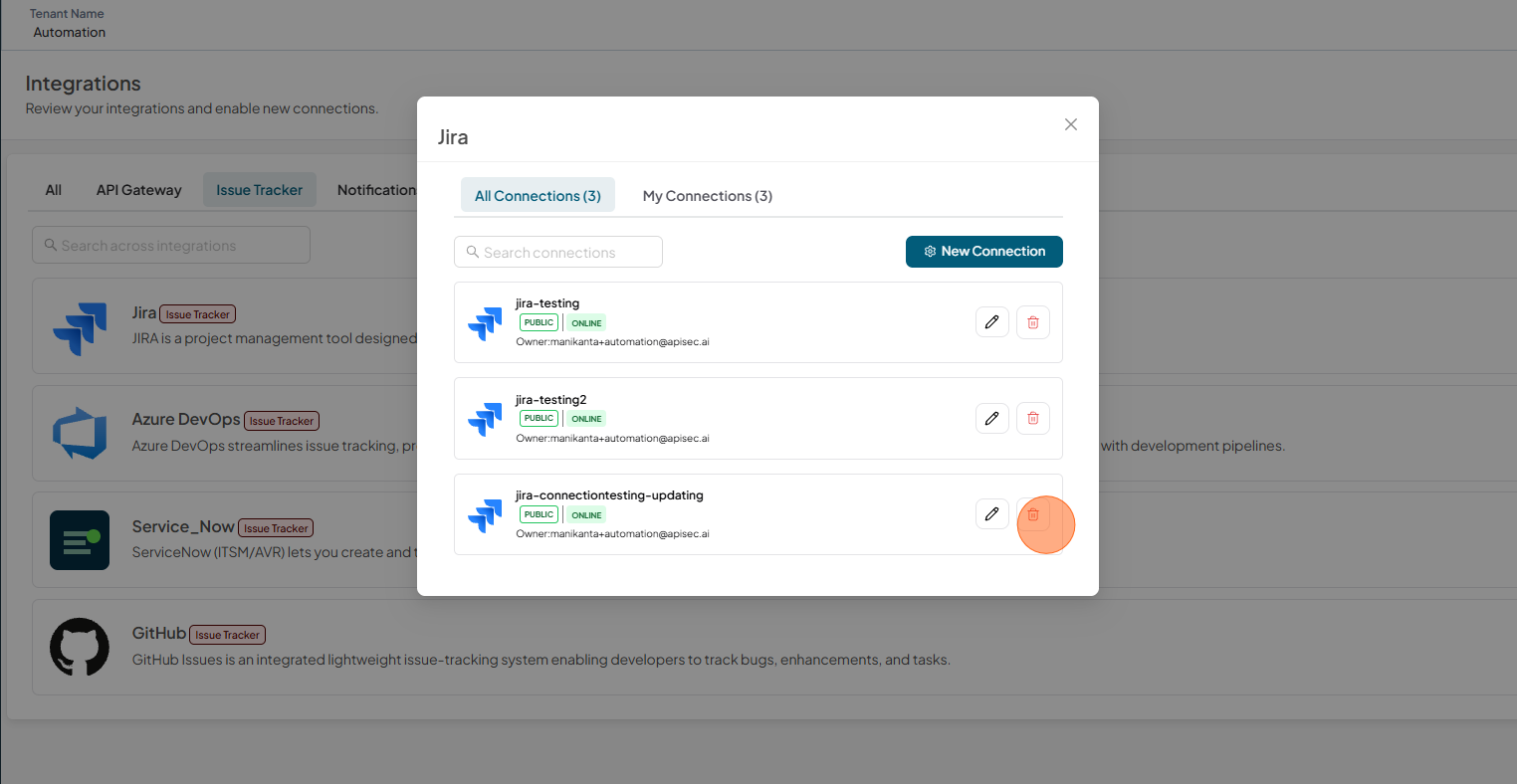Click the Jira logo of jira-testing2 row
Viewport: 1517px width, 784px height.
click(485, 419)
